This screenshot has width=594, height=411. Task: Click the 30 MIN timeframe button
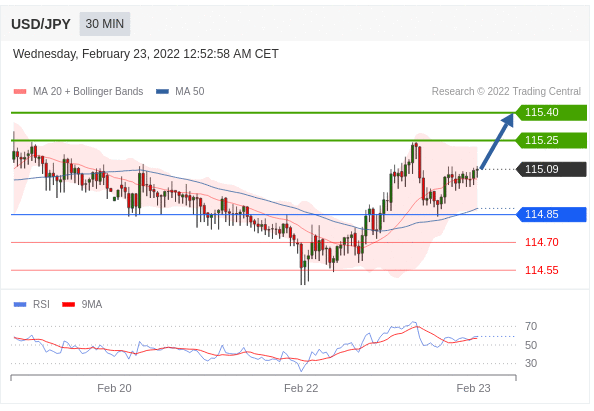coord(105,24)
